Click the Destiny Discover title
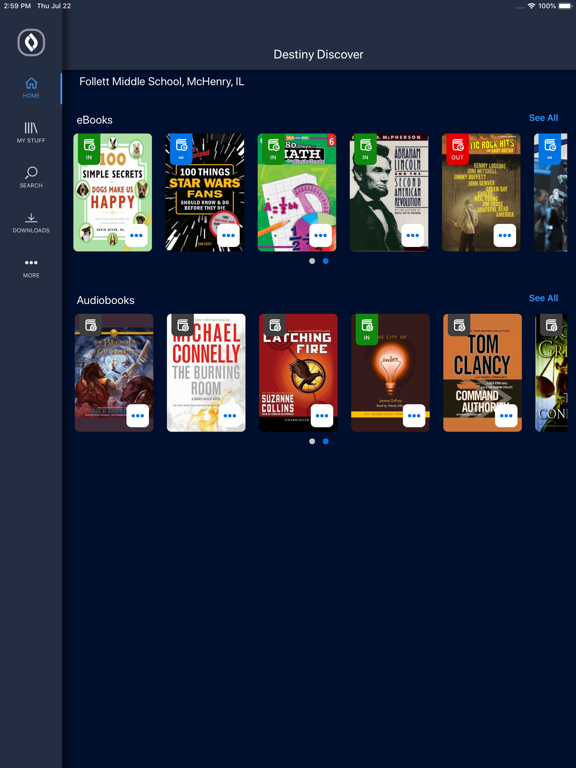 [318, 54]
